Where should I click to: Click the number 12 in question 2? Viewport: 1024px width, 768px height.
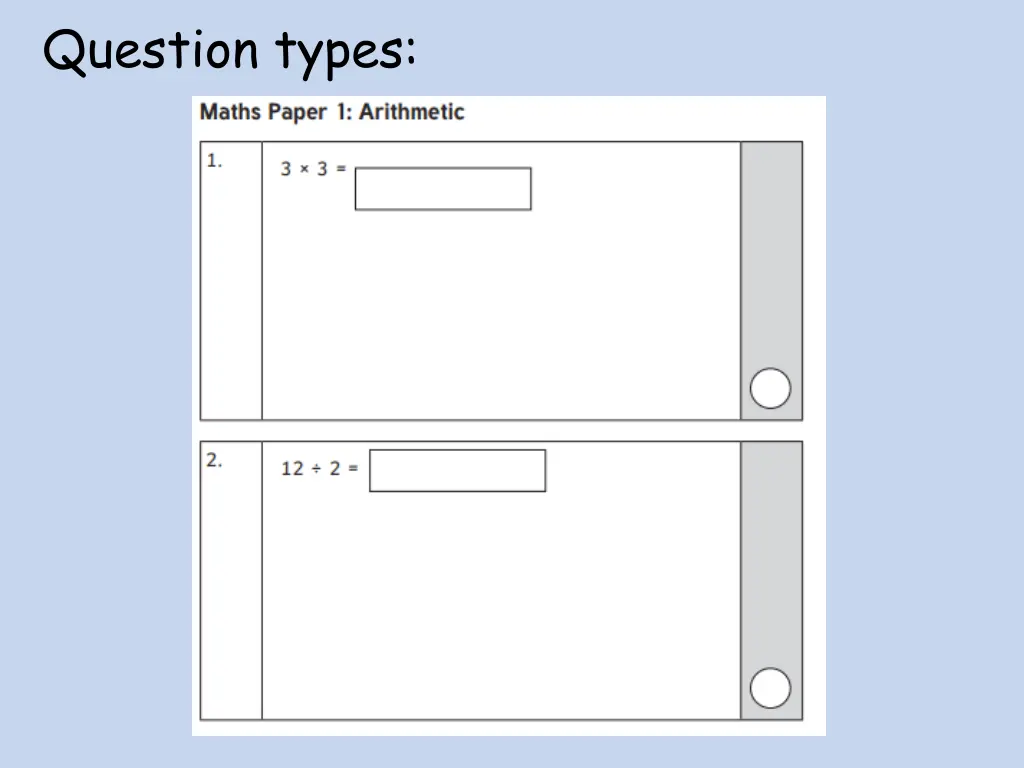point(292,469)
